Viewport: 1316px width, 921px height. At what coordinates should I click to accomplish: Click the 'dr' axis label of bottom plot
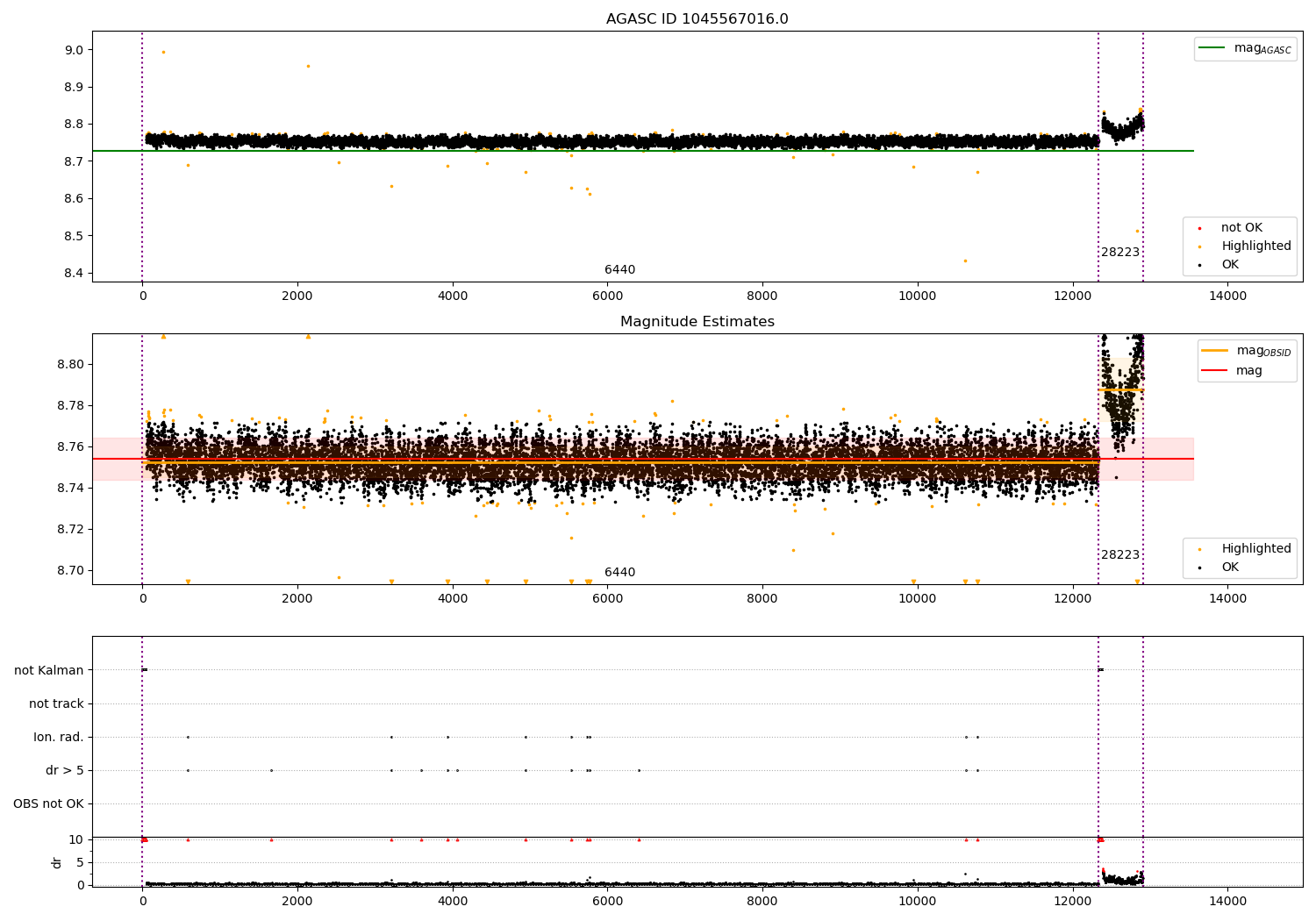(x=57, y=863)
